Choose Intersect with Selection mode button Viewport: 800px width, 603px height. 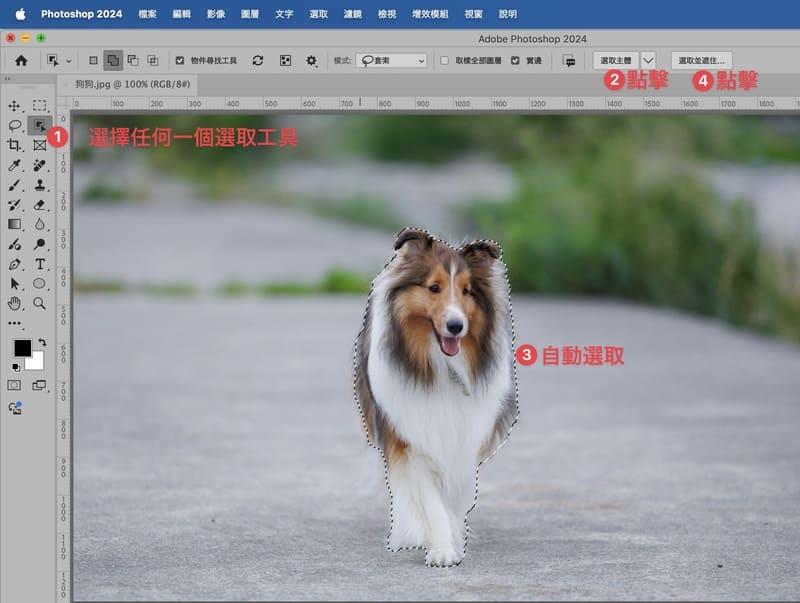click(x=153, y=61)
